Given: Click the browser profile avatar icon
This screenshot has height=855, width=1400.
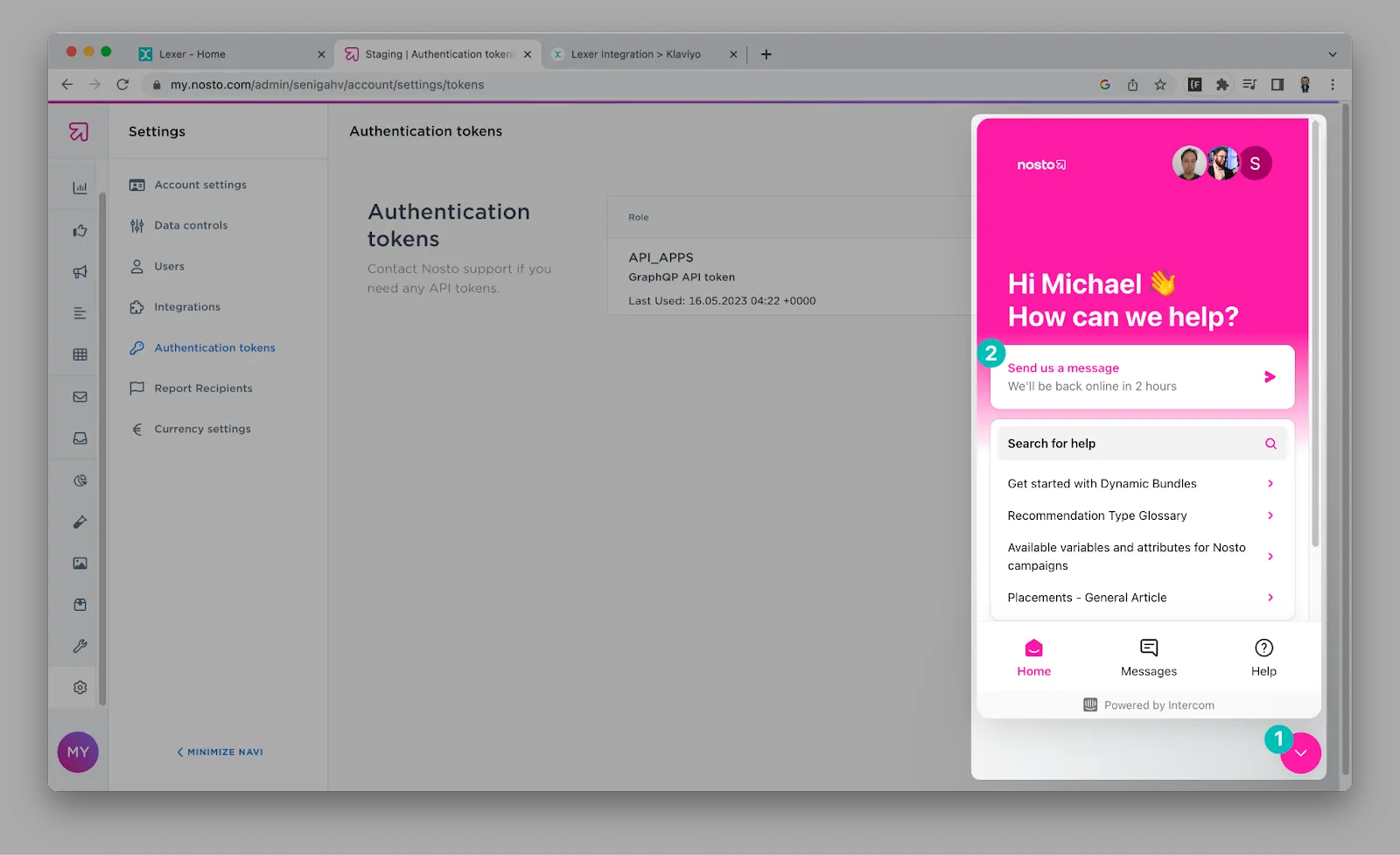Looking at the screenshot, I should click(x=1305, y=85).
